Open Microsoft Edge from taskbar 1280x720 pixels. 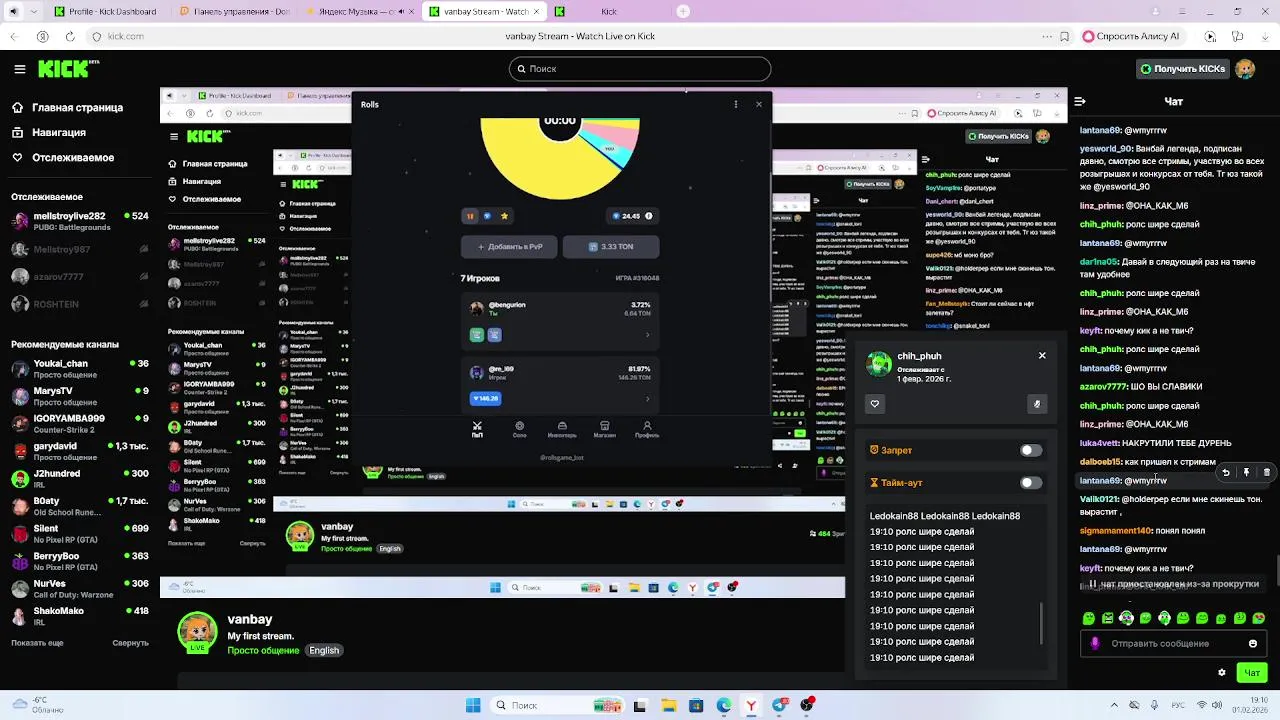724,705
